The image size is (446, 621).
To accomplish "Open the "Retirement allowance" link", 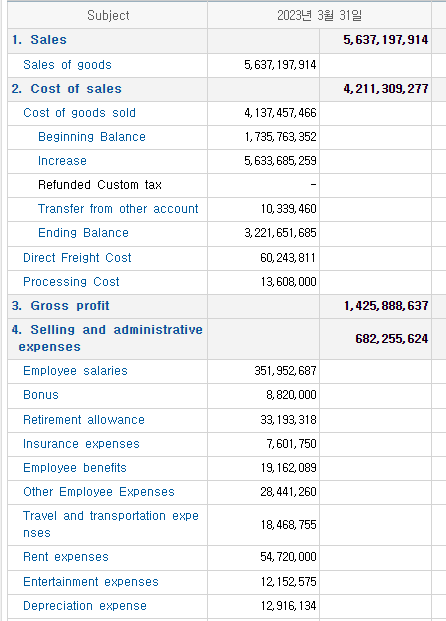I will point(84,420).
